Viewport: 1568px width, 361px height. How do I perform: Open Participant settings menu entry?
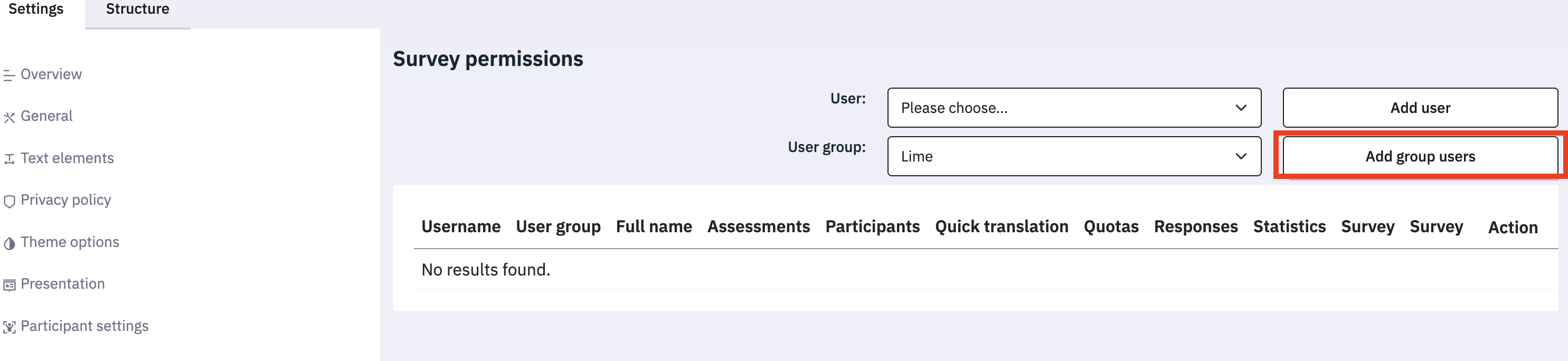point(84,326)
